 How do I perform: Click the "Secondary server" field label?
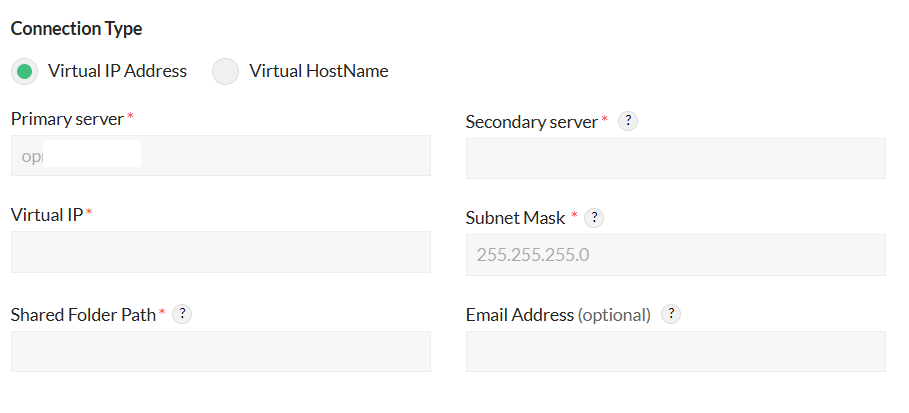tap(531, 121)
